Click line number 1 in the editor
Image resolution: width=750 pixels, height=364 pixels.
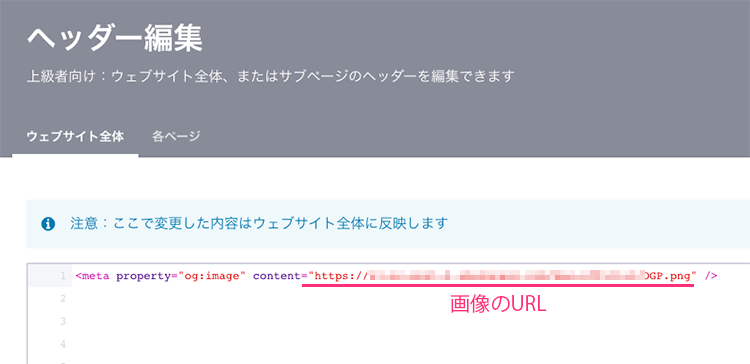coord(63,276)
